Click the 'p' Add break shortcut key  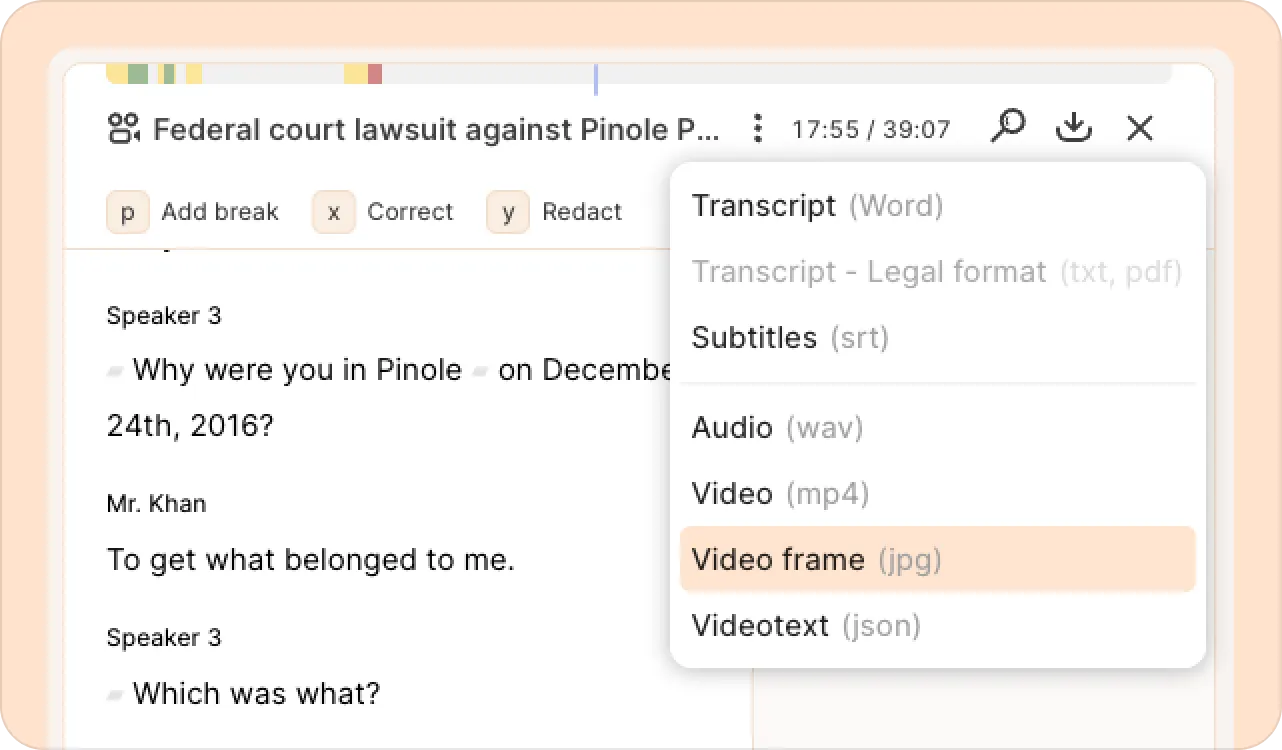coord(128,212)
